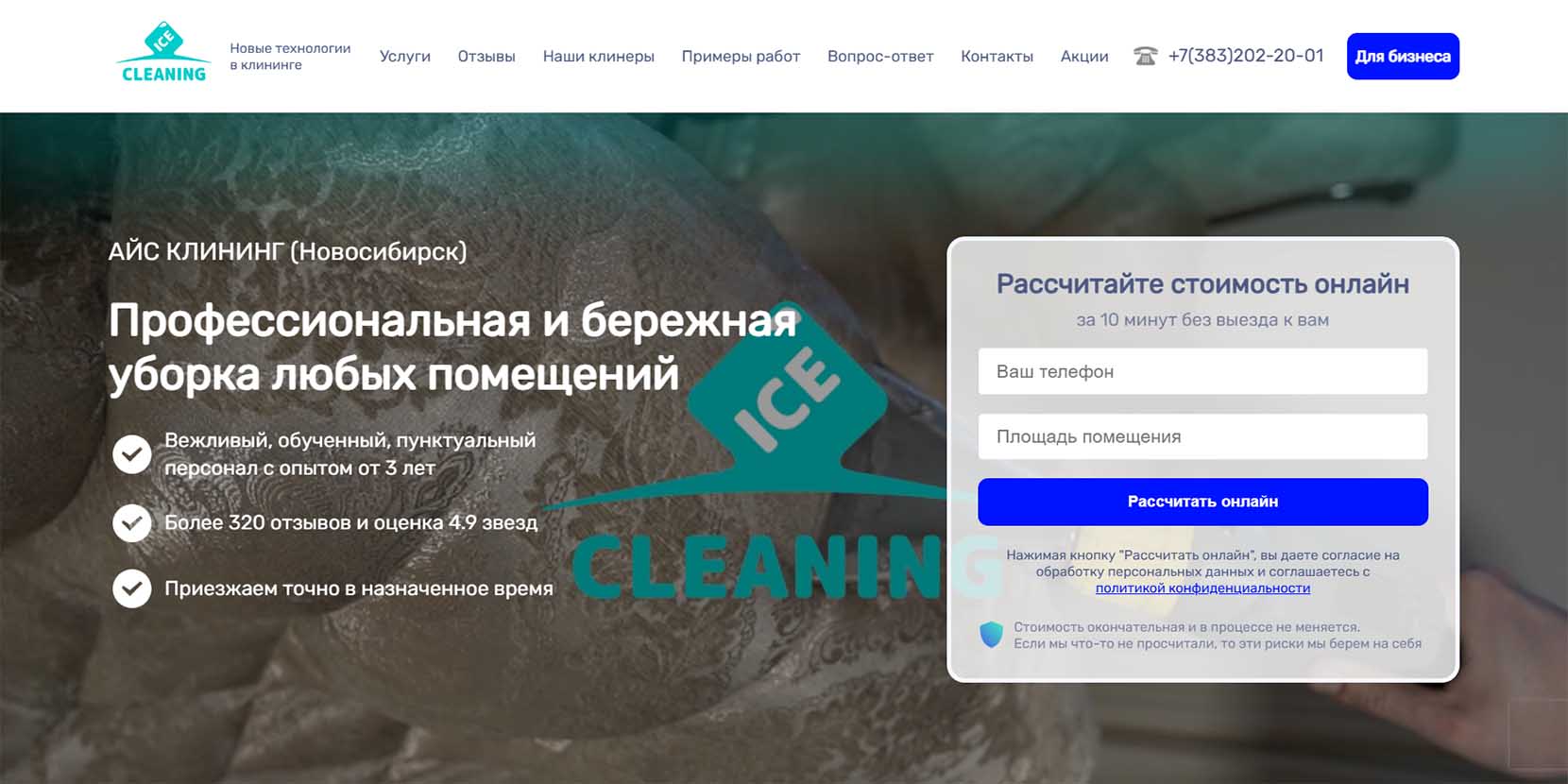
Task: Focus the Площадь помещения field
Action: pos(1202,436)
